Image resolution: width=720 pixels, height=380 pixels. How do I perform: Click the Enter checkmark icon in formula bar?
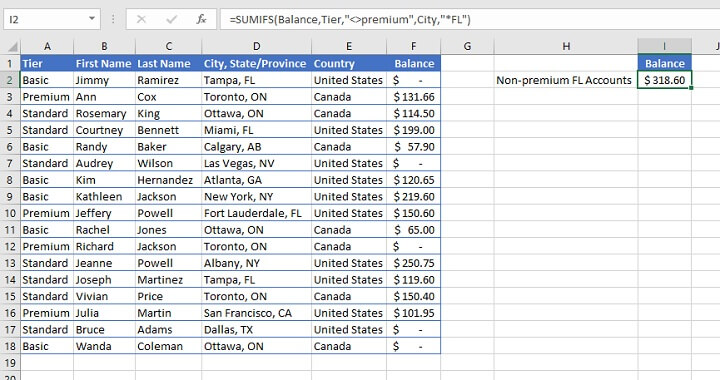pyautogui.click(x=172, y=19)
